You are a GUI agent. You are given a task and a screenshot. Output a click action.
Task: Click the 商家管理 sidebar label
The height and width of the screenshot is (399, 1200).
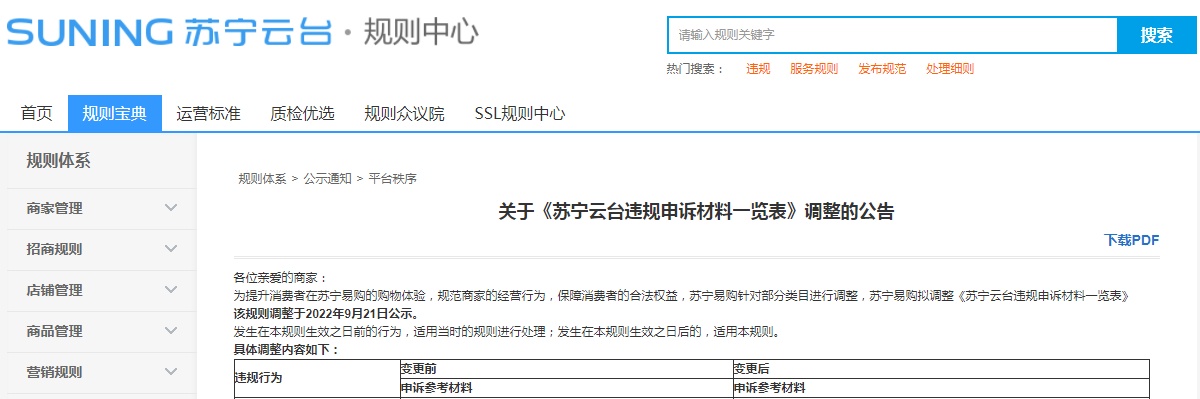point(54,209)
